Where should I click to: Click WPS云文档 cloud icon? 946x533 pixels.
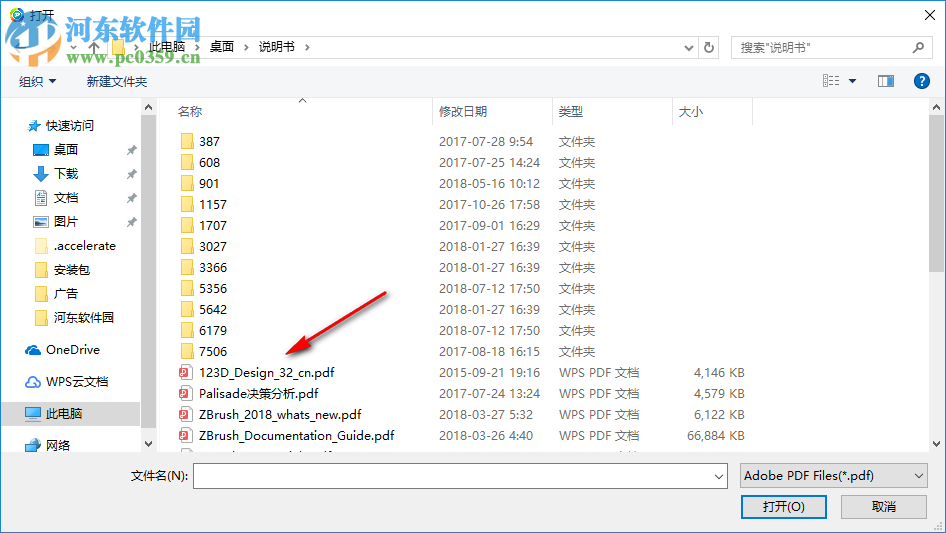pyautogui.click(x=33, y=382)
